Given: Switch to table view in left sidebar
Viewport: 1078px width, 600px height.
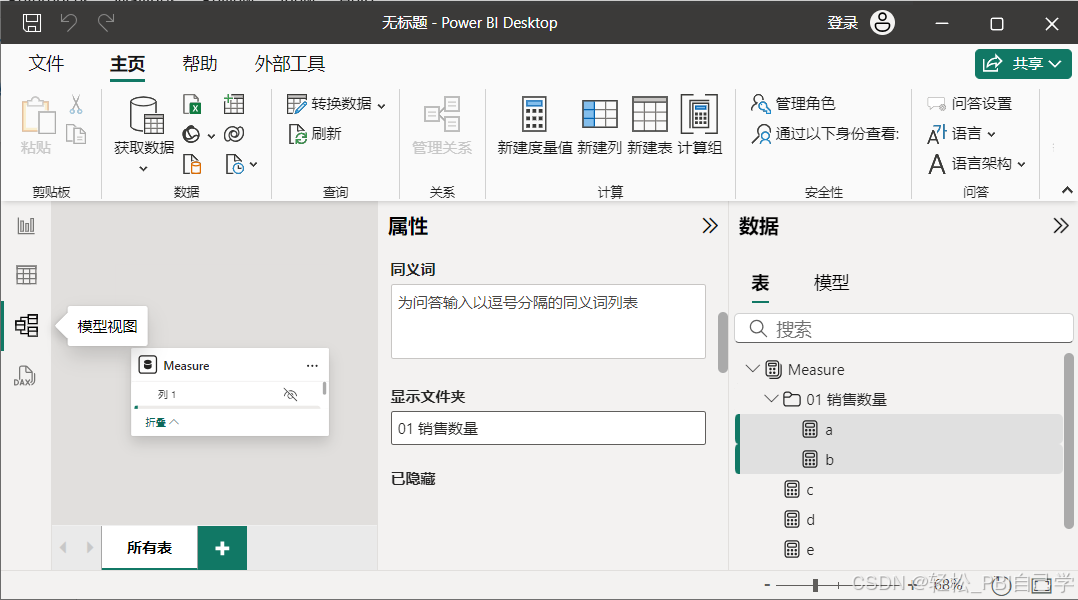Looking at the screenshot, I should tap(26, 275).
